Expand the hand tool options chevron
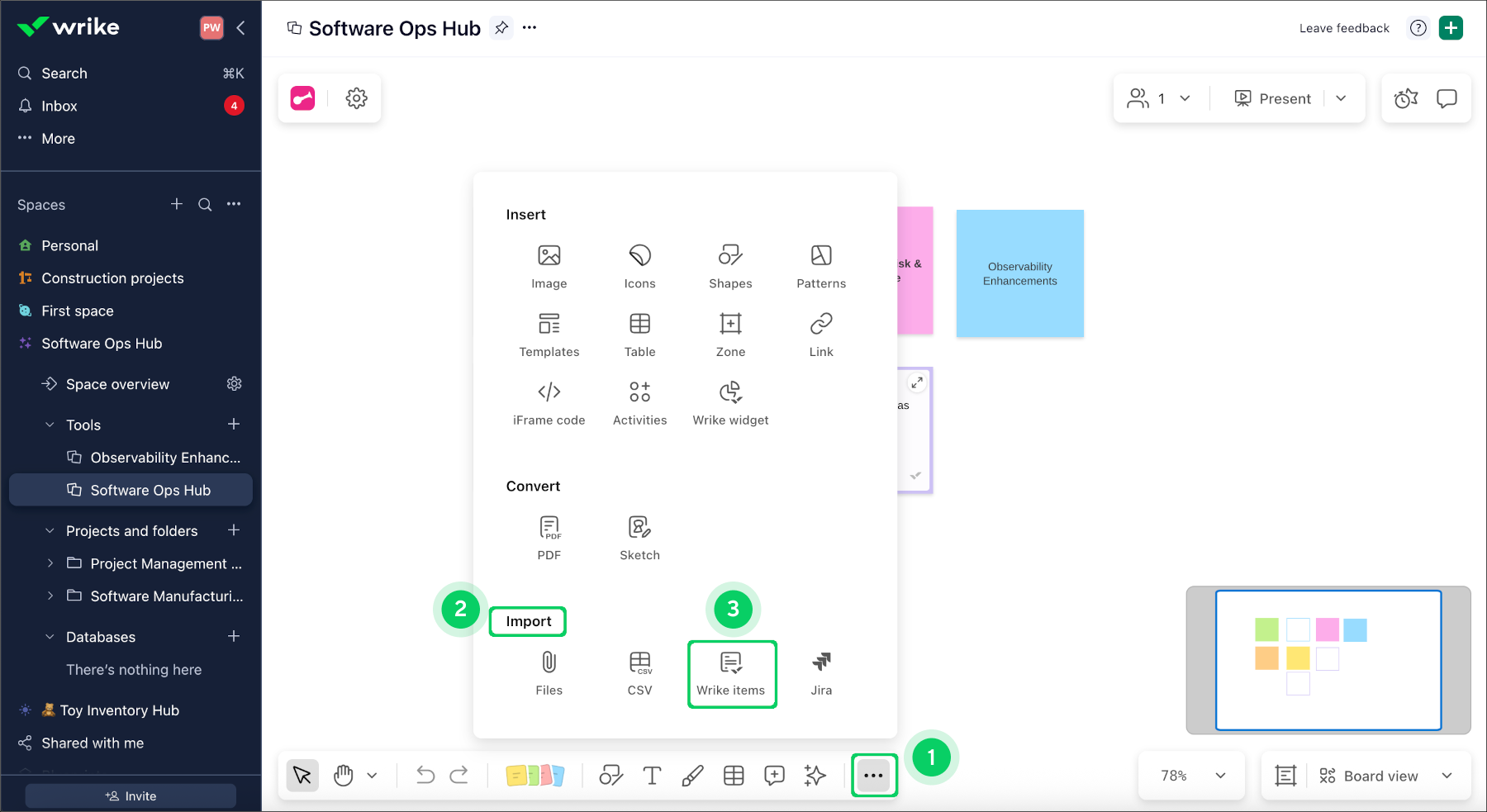This screenshot has width=1487, height=812. coord(373,776)
